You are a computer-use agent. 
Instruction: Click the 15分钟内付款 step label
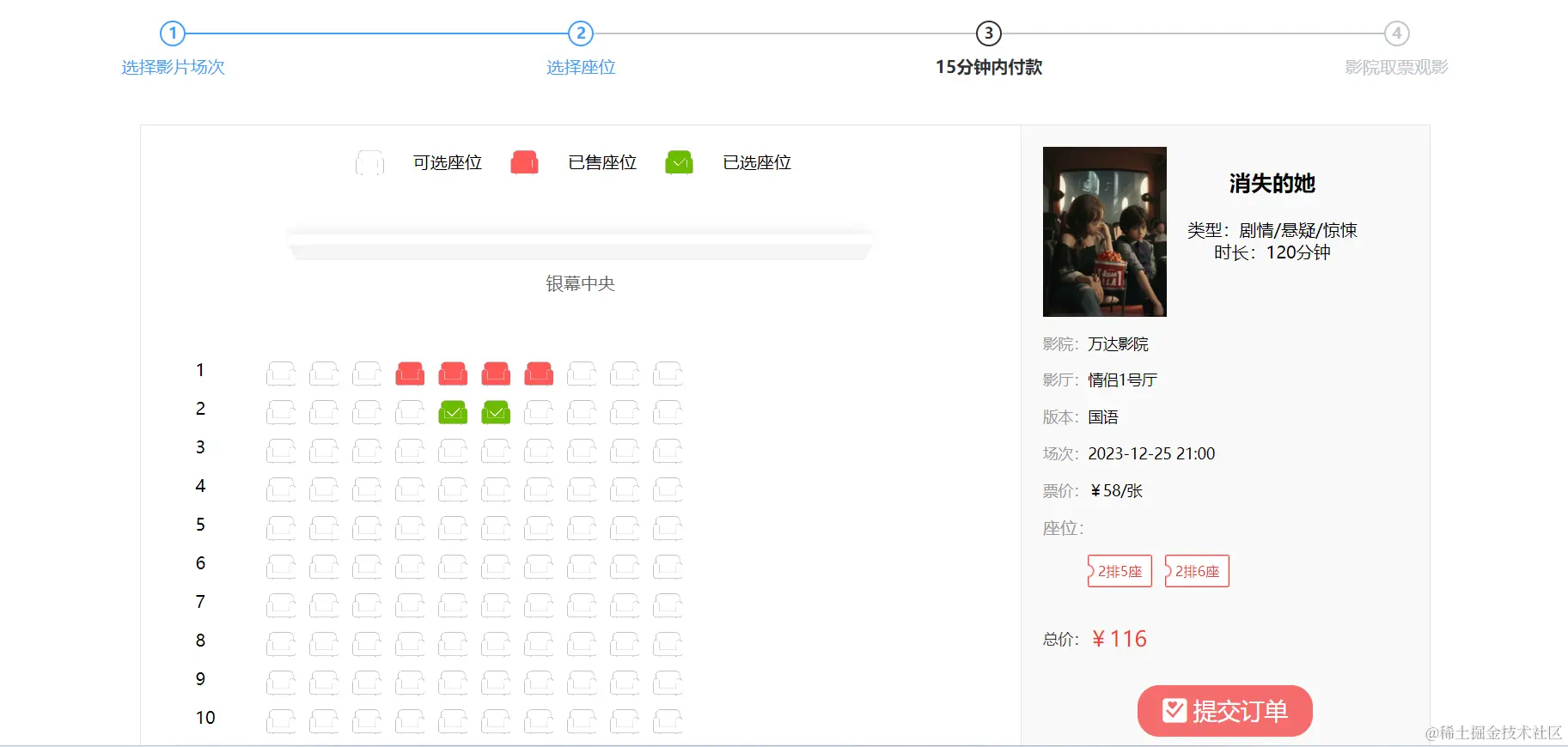pyautogui.click(x=989, y=67)
